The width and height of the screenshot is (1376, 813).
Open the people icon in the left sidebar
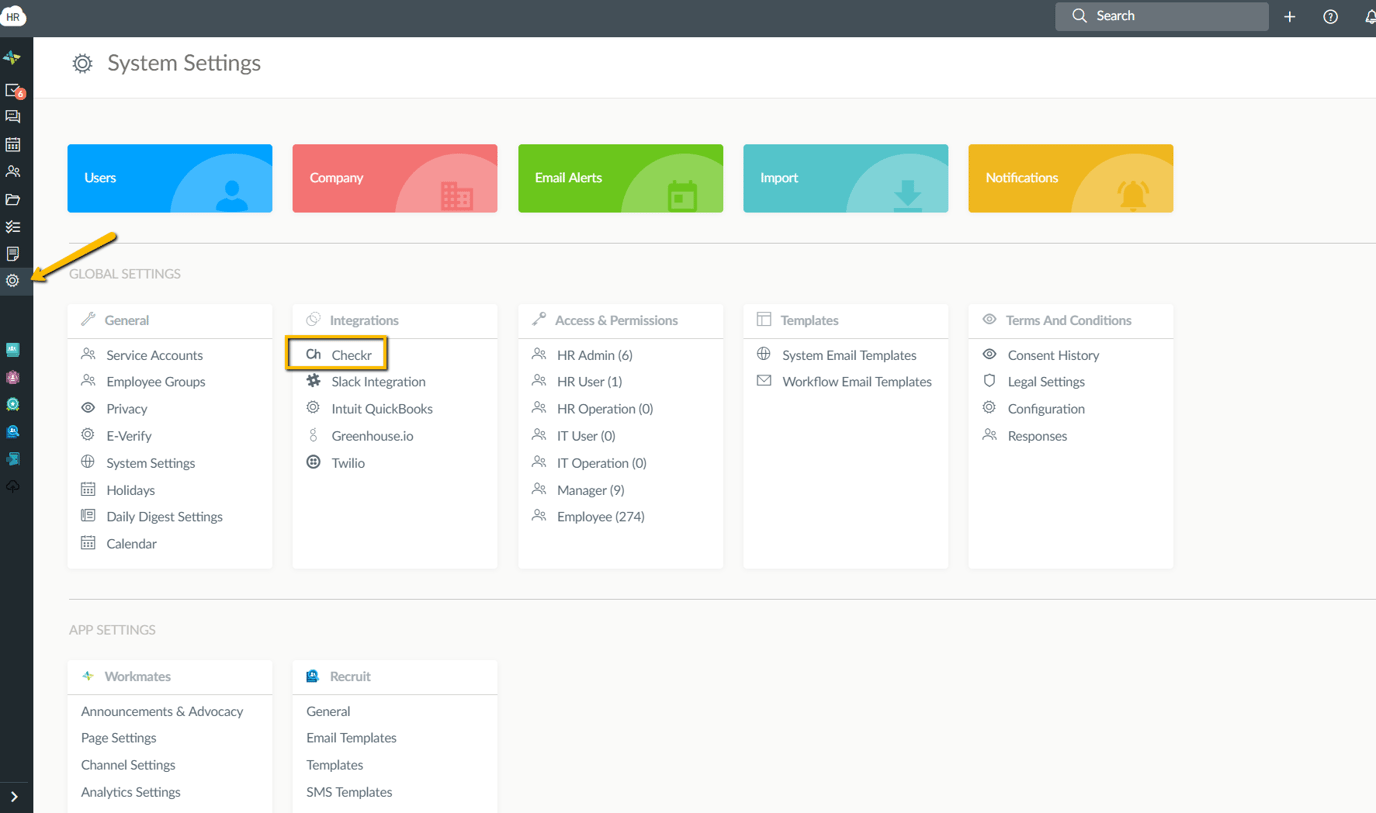tap(13, 172)
